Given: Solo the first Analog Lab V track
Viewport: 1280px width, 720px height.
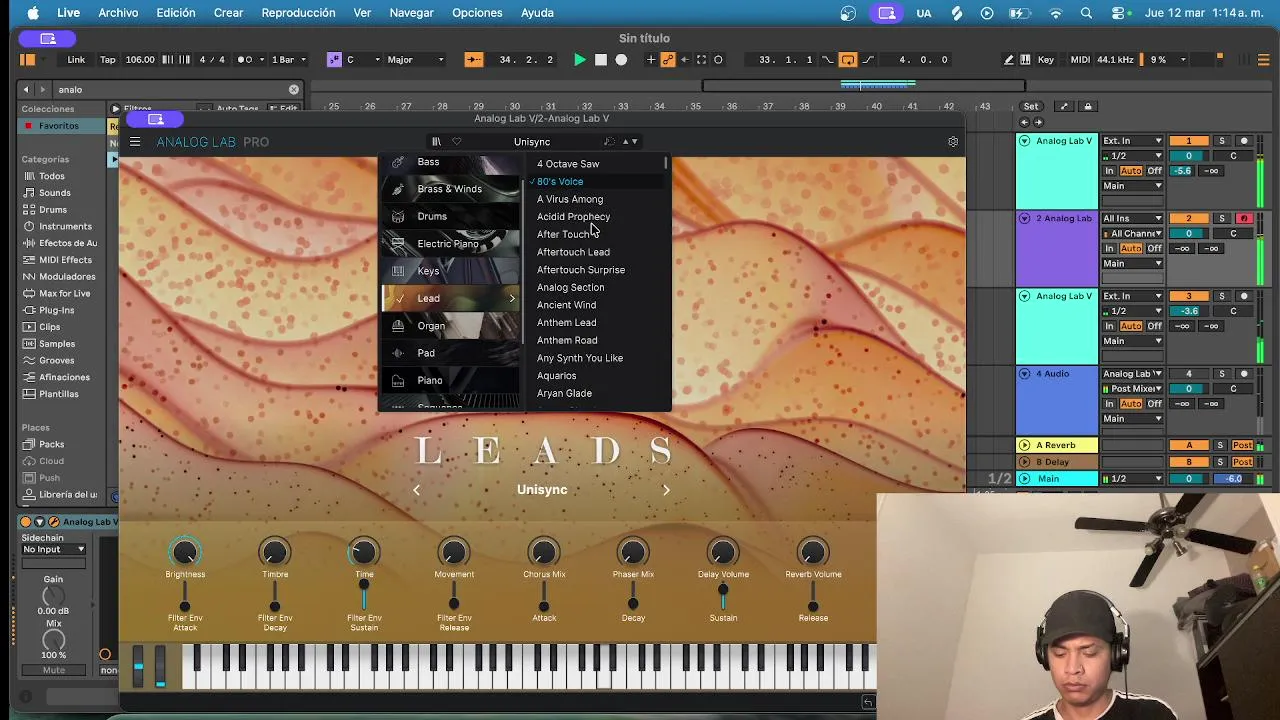Looking at the screenshot, I should pyautogui.click(x=1221, y=141).
